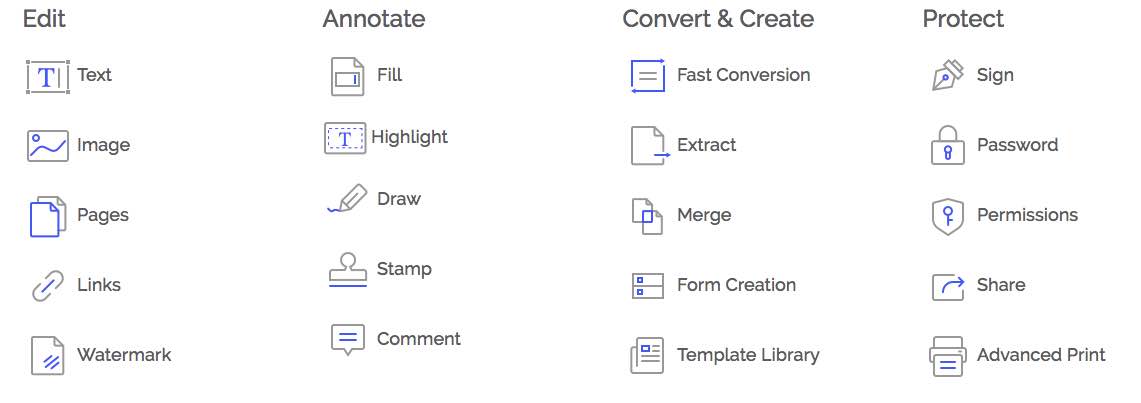Select the Fill form icon
Image resolution: width=1141 pixels, height=403 pixels.
tap(347, 76)
